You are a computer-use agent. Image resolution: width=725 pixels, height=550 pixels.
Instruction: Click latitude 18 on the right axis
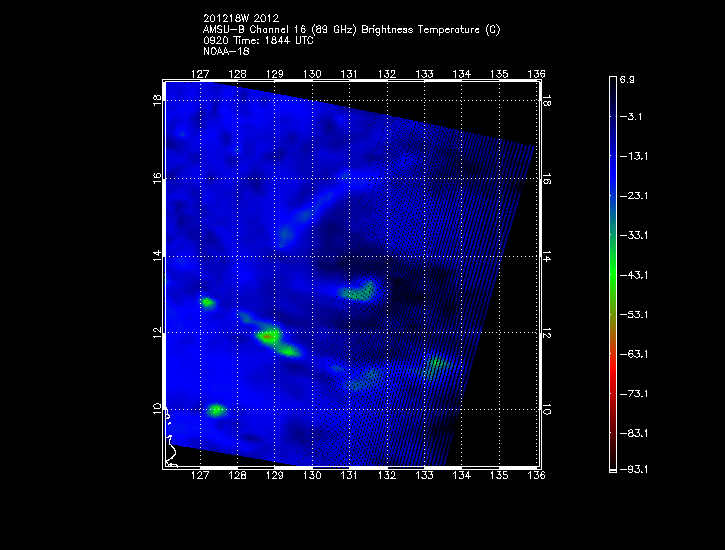[x=546, y=100]
